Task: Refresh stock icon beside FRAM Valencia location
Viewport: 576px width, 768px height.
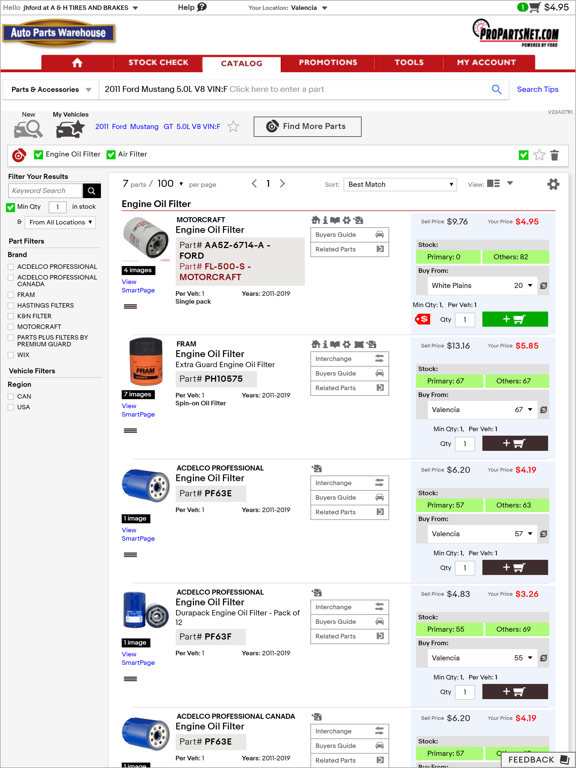Action: tap(543, 409)
